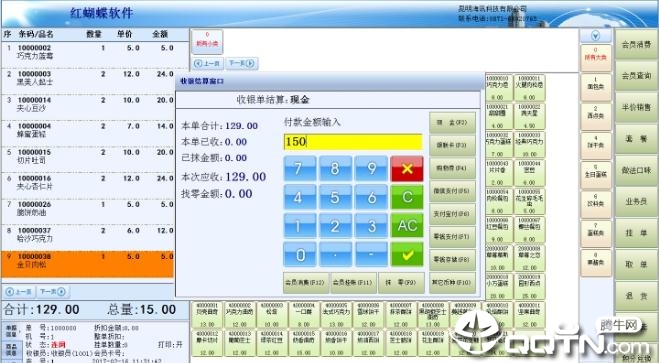Tap the decimal point key on keypad
The width and height of the screenshot is (659, 363).
(335, 255)
